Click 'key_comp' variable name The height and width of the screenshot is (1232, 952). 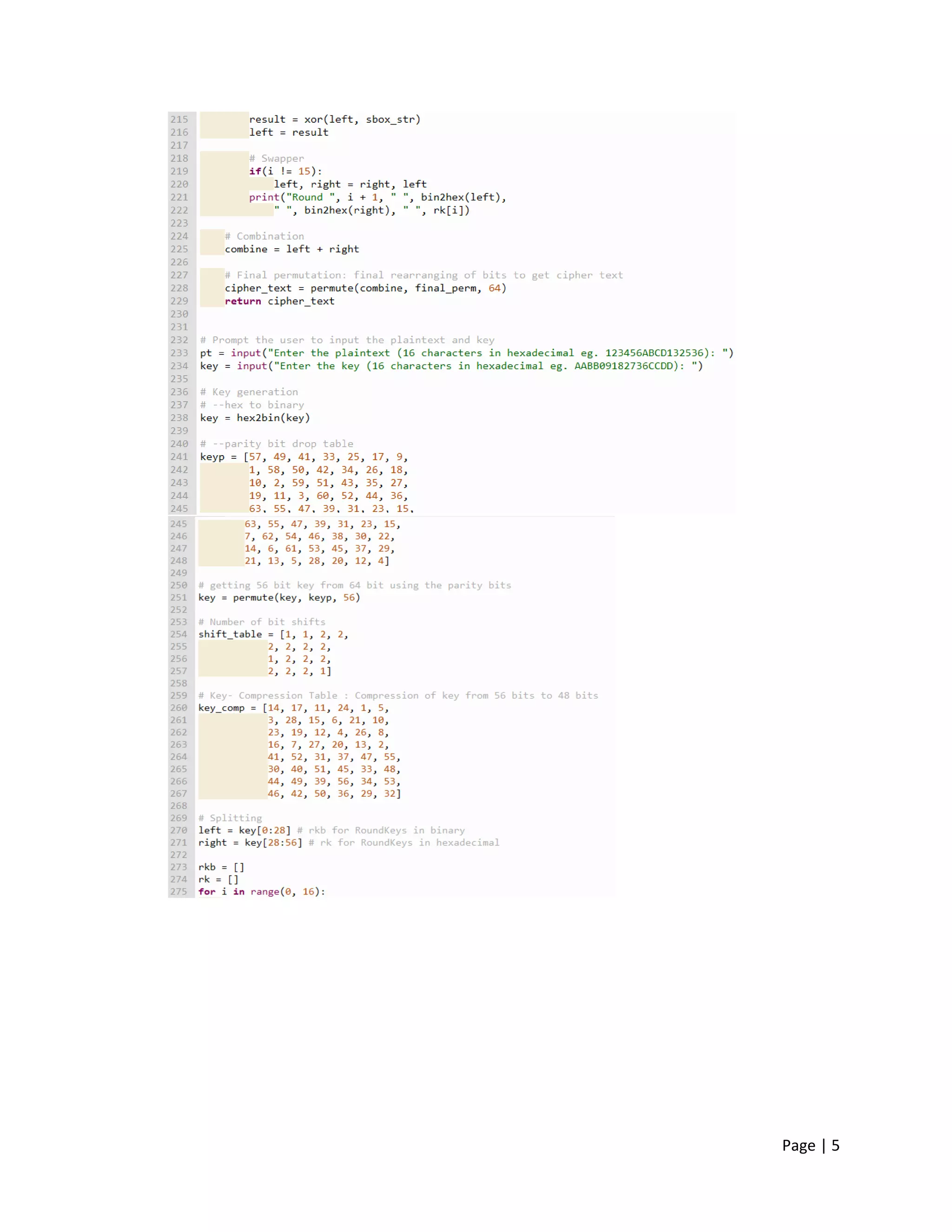[221, 708]
